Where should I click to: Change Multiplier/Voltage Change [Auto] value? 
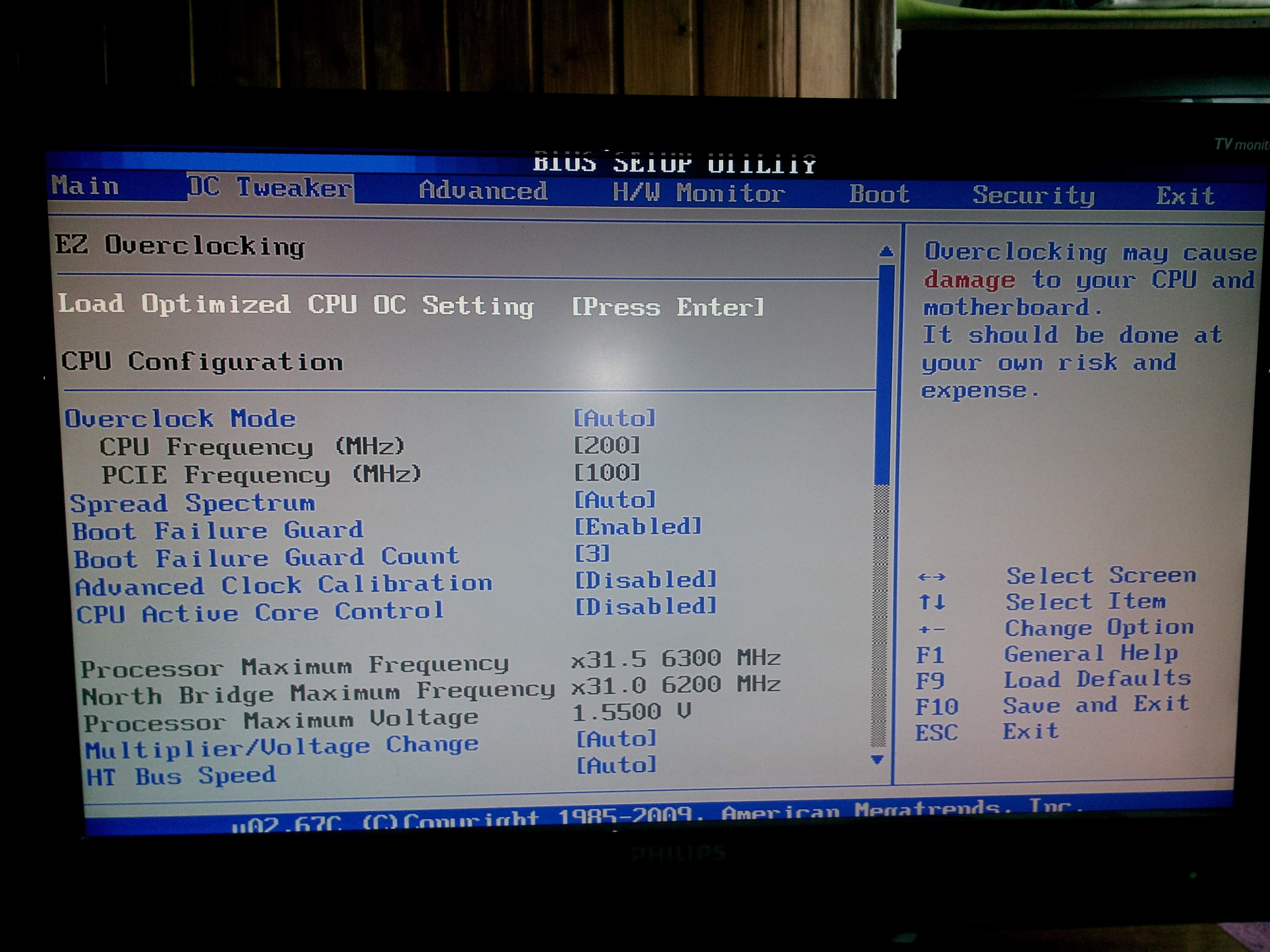[x=617, y=739]
